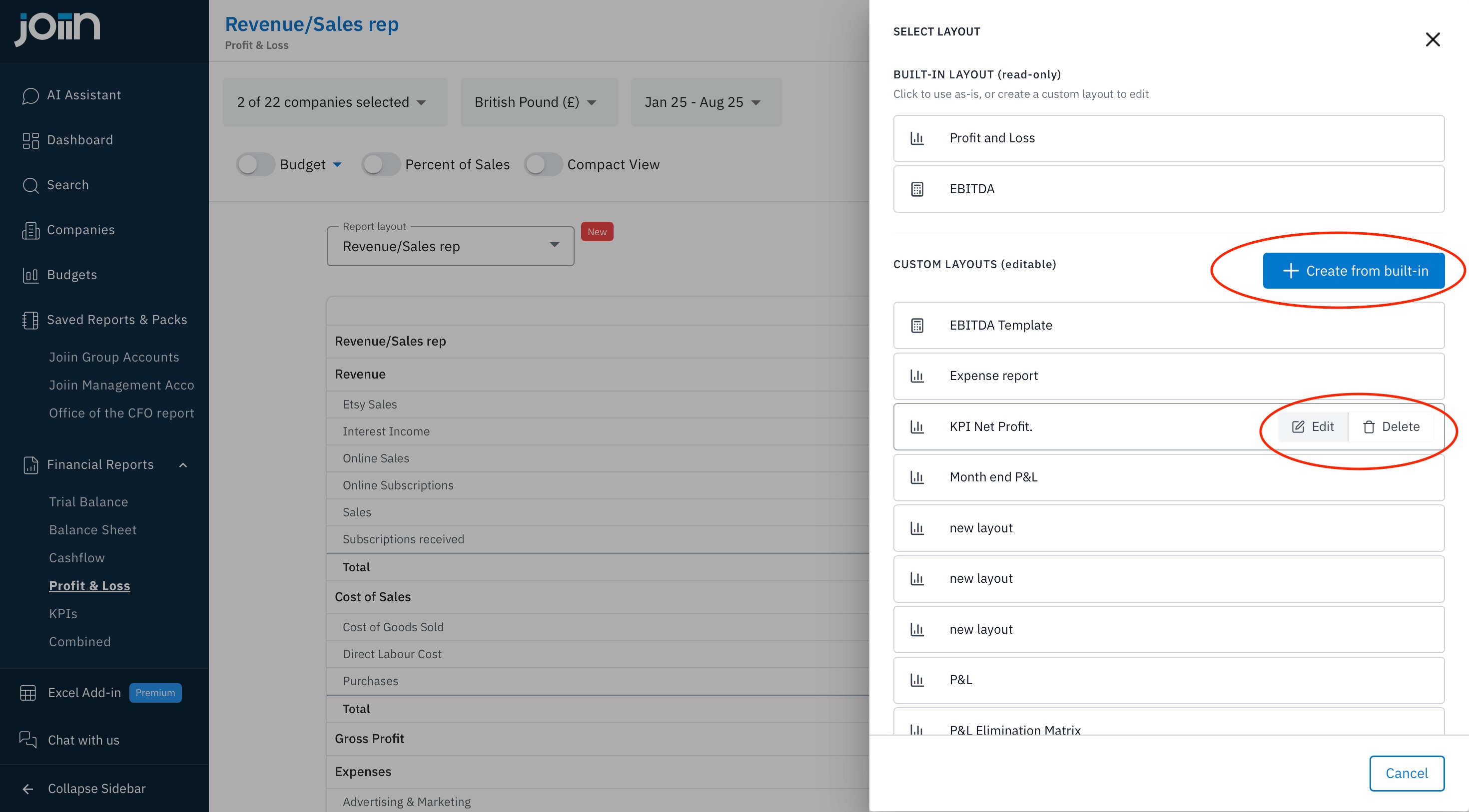This screenshot has height=812, width=1469.
Task: Close the Select Layout panel with X
Action: pyautogui.click(x=1433, y=39)
